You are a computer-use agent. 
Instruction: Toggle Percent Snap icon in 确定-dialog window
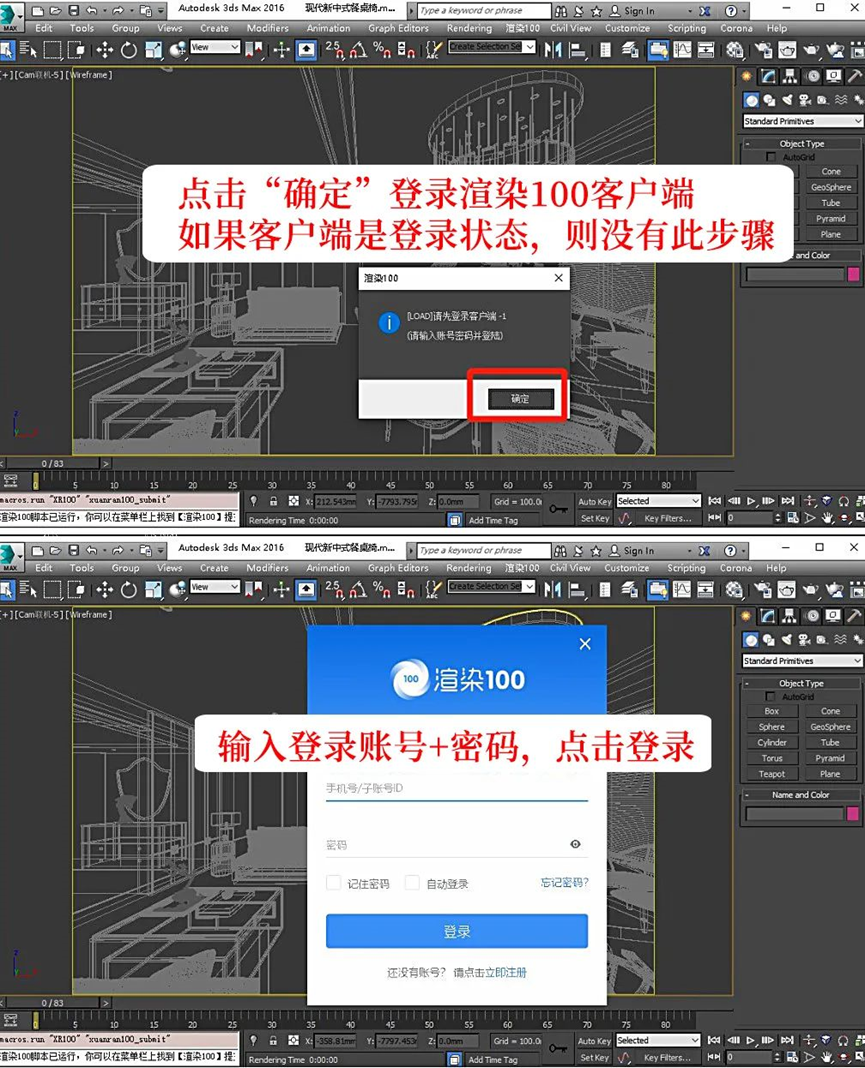(x=381, y=50)
